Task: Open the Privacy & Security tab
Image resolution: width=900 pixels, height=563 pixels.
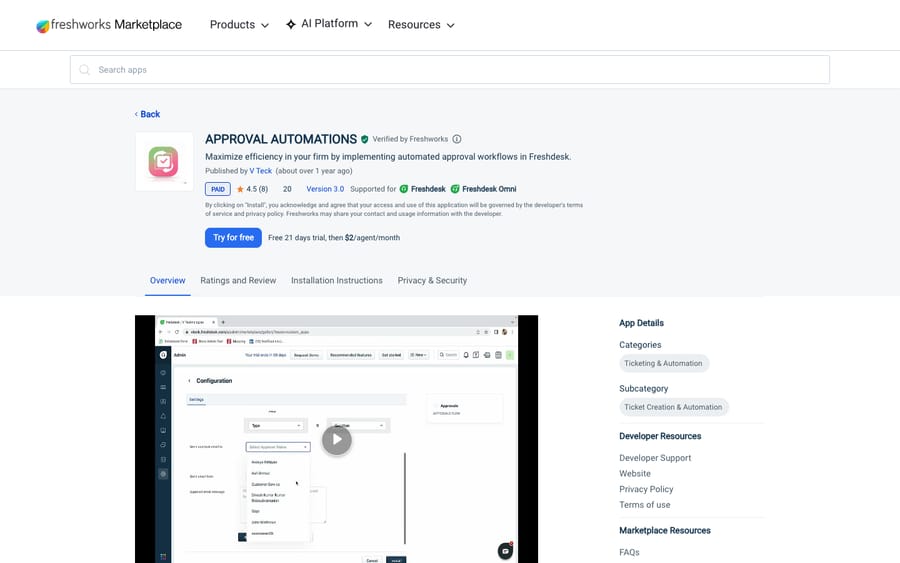Action: 432,281
